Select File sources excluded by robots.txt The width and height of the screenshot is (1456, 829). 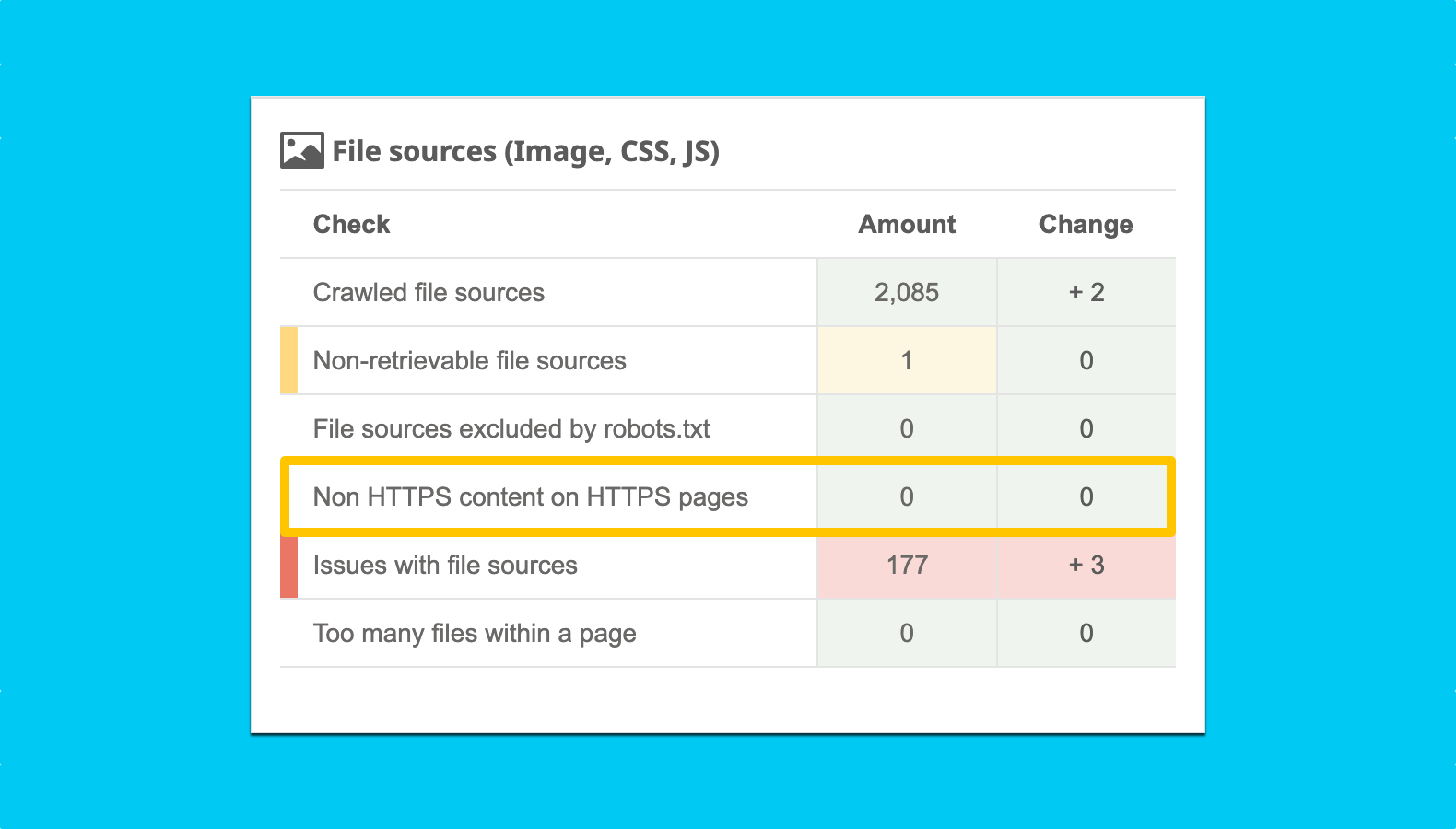pos(511,428)
